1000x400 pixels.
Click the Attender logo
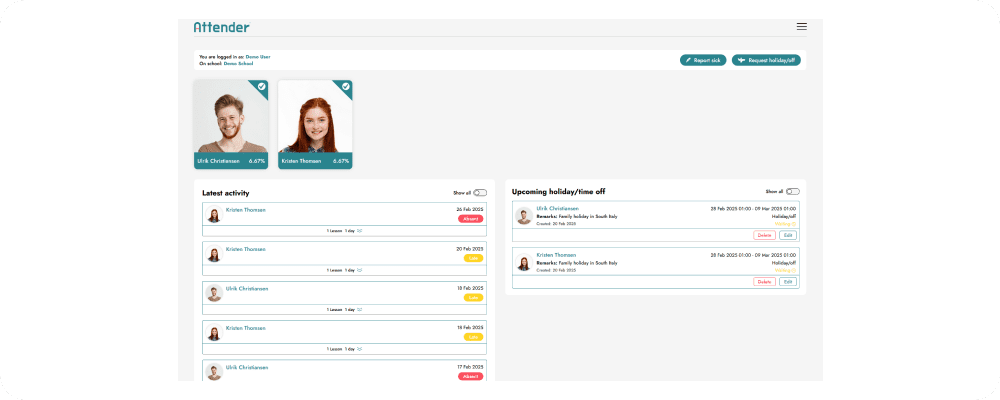coord(221,27)
